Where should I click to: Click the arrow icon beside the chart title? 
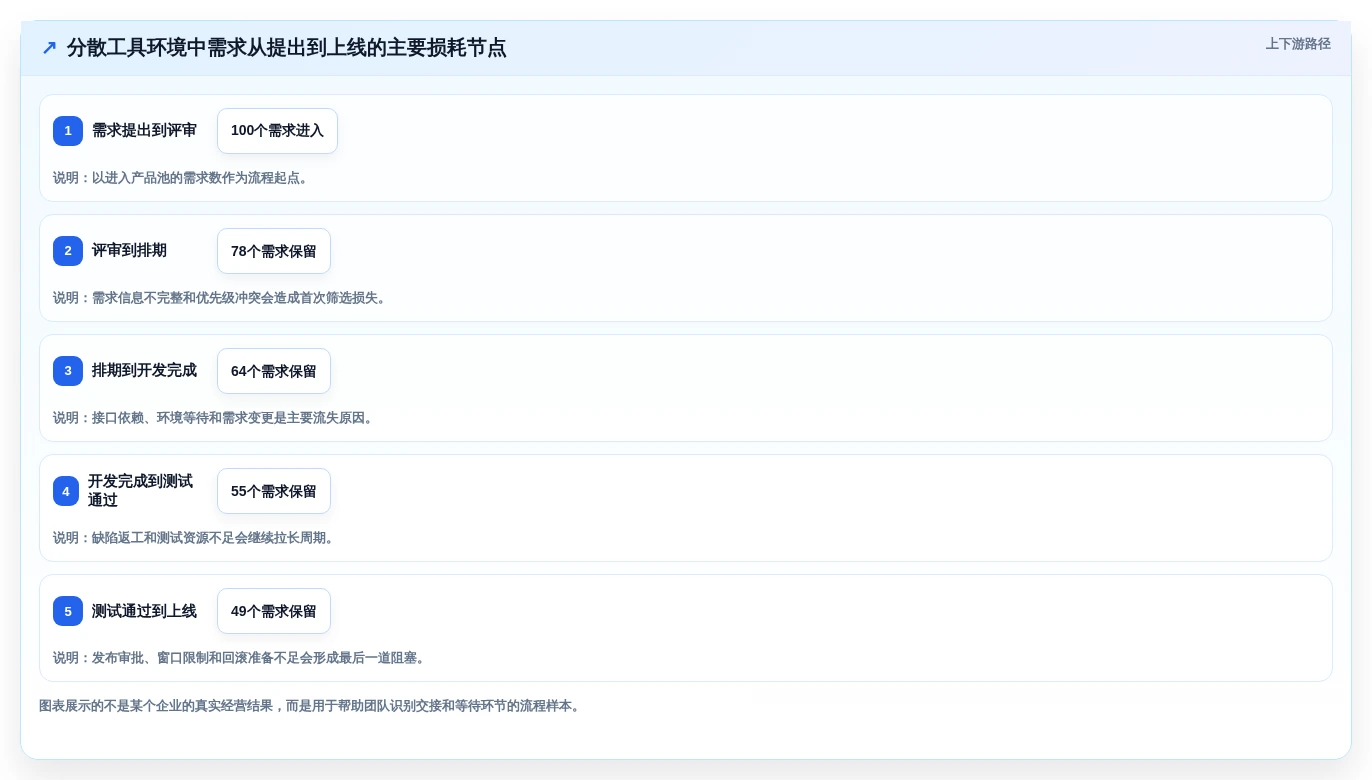pyautogui.click(x=49, y=48)
